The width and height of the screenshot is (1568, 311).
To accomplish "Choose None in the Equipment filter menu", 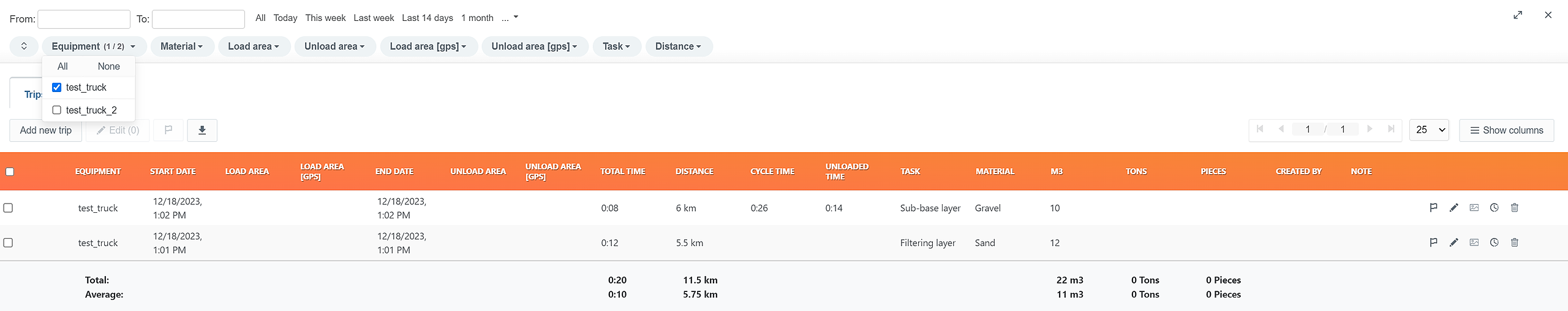I will pos(108,66).
